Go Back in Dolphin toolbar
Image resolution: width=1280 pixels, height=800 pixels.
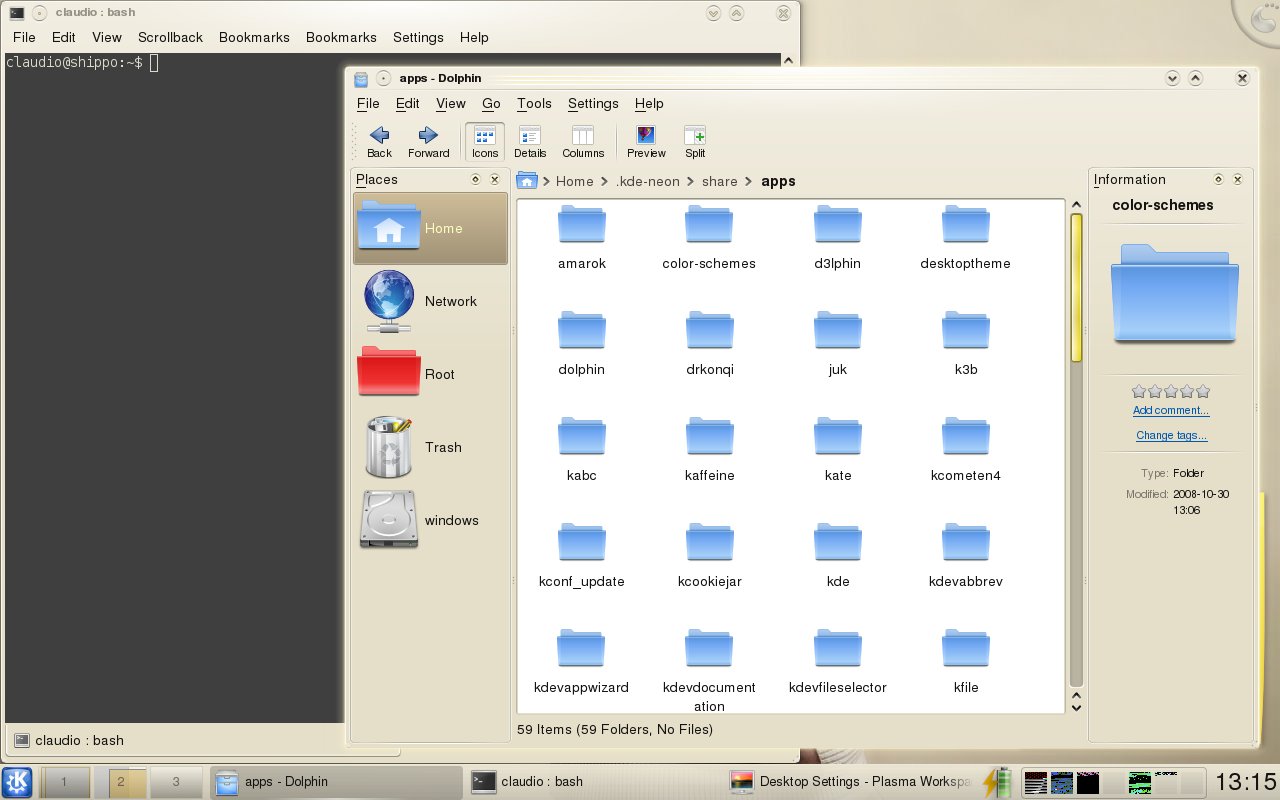pyautogui.click(x=379, y=142)
